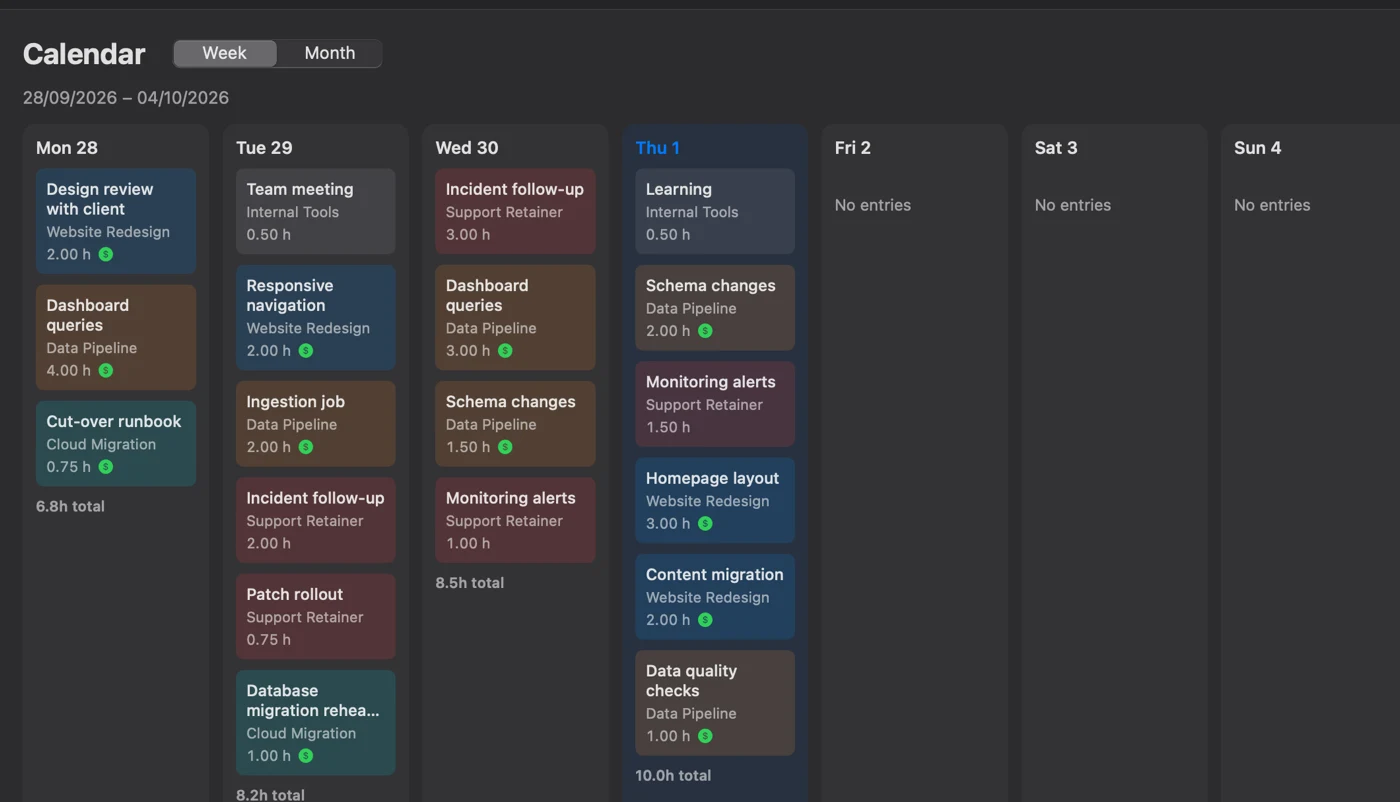Screen dimensions: 1400x802
Task: Click "No entries" text under Sat 3
Action: click(1073, 205)
